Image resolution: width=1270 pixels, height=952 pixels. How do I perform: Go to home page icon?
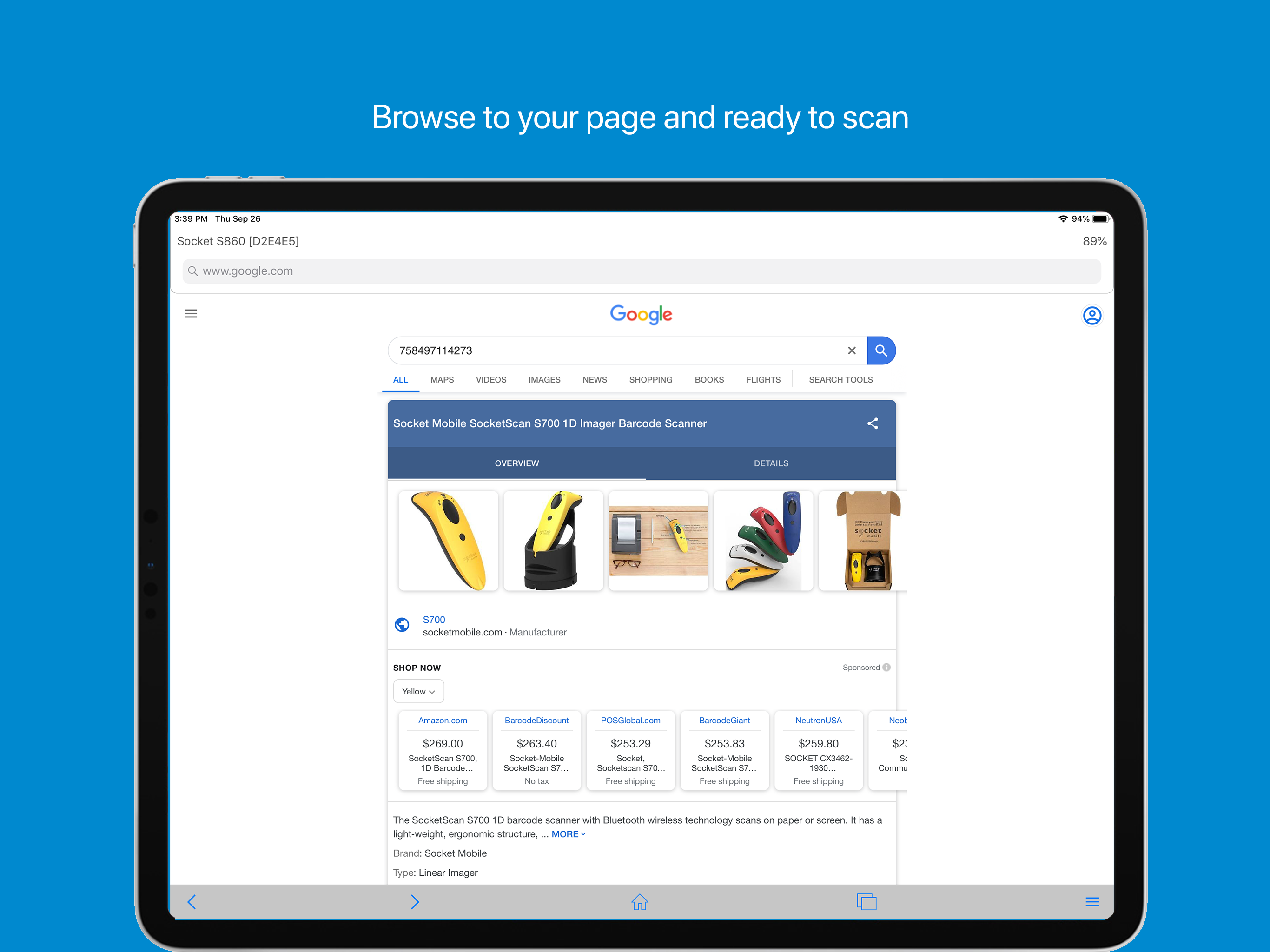[x=640, y=901]
